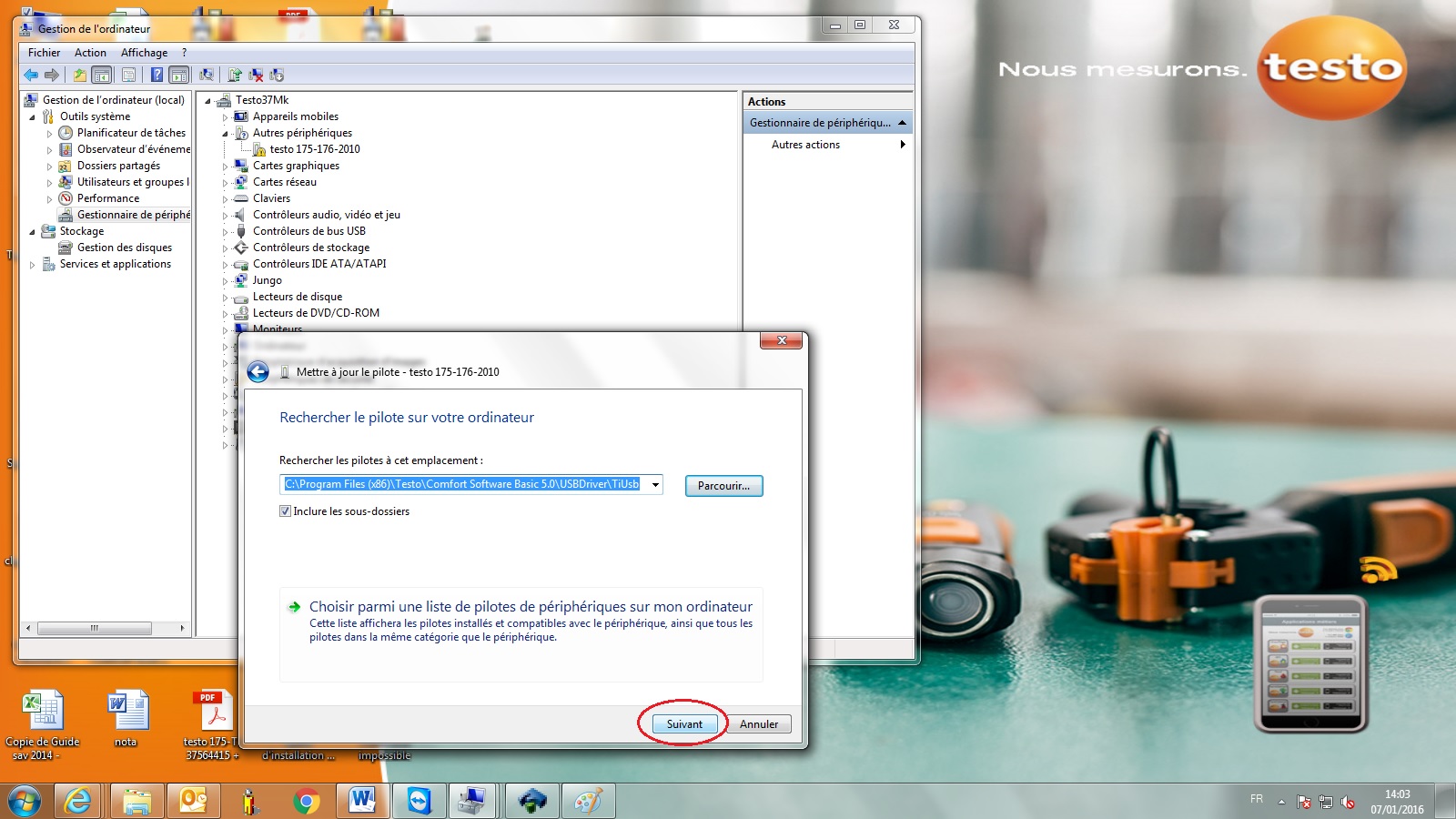Click the Properties toolbar icon
The image size is (1456, 819).
point(128,75)
